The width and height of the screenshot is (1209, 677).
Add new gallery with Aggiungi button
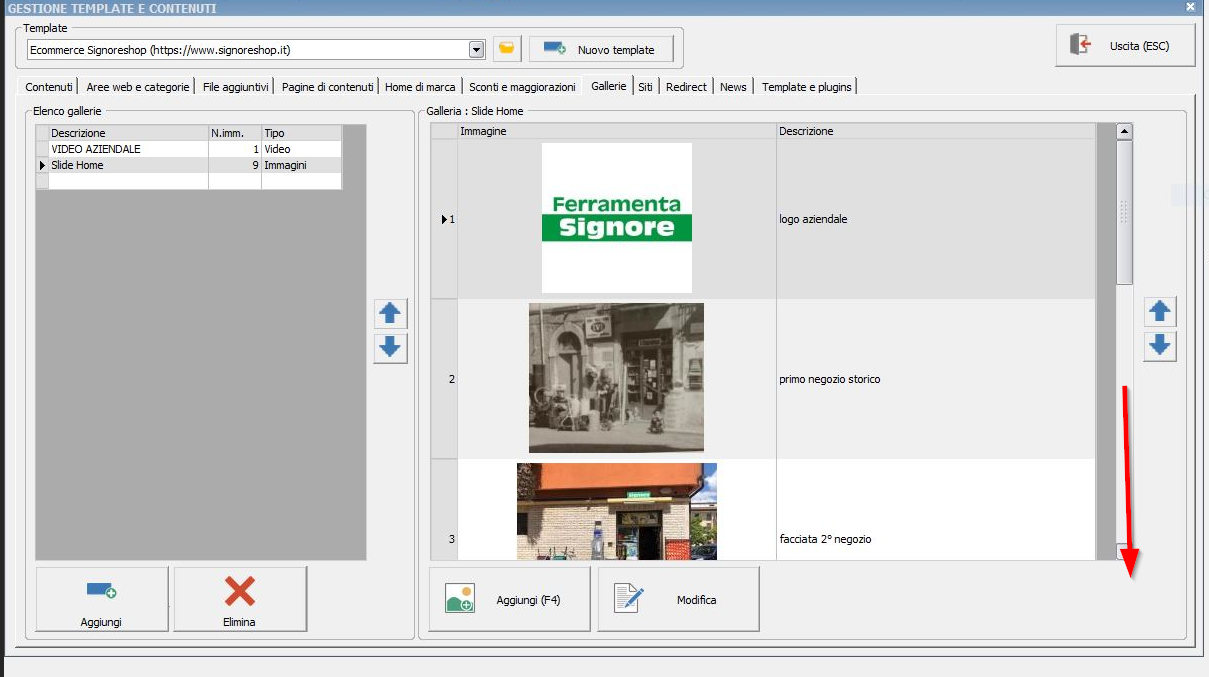point(102,599)
